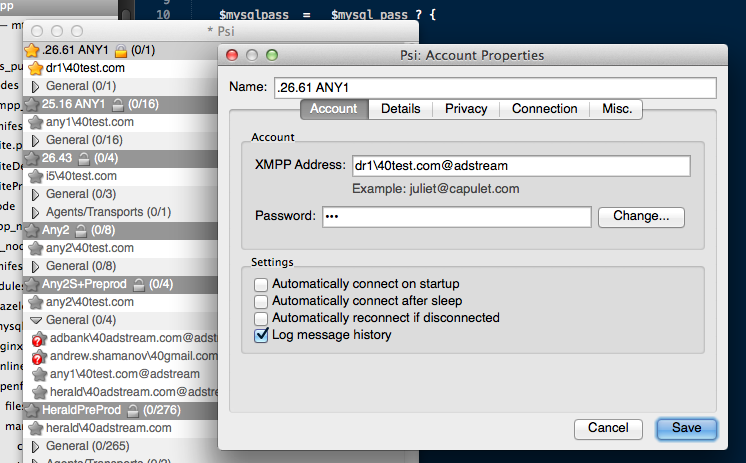Screen dimensions: 746x463
Task: Expand General (0/3) group
Action: point(35,195)
